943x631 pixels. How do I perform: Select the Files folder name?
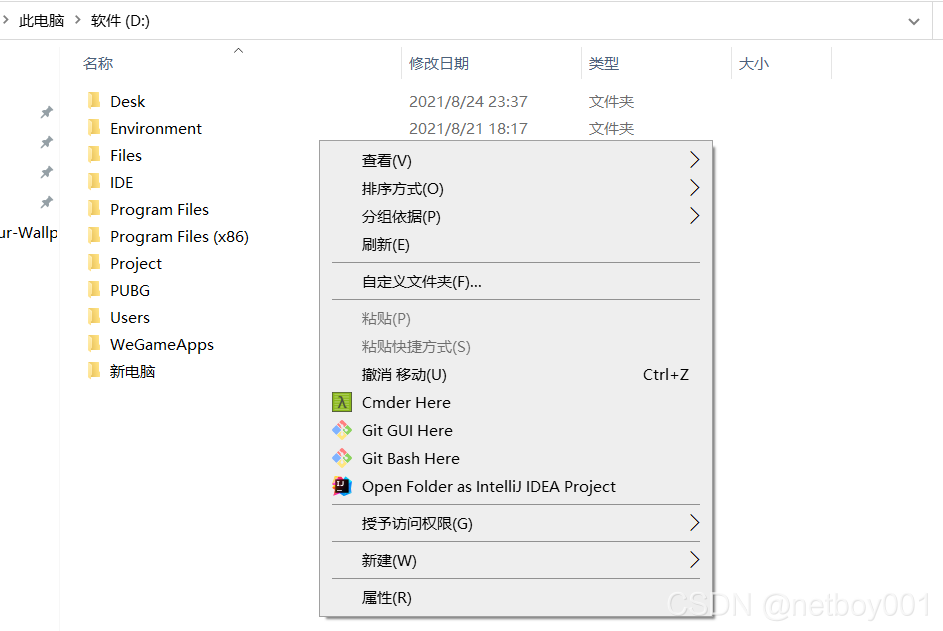[x=126, y=156]
